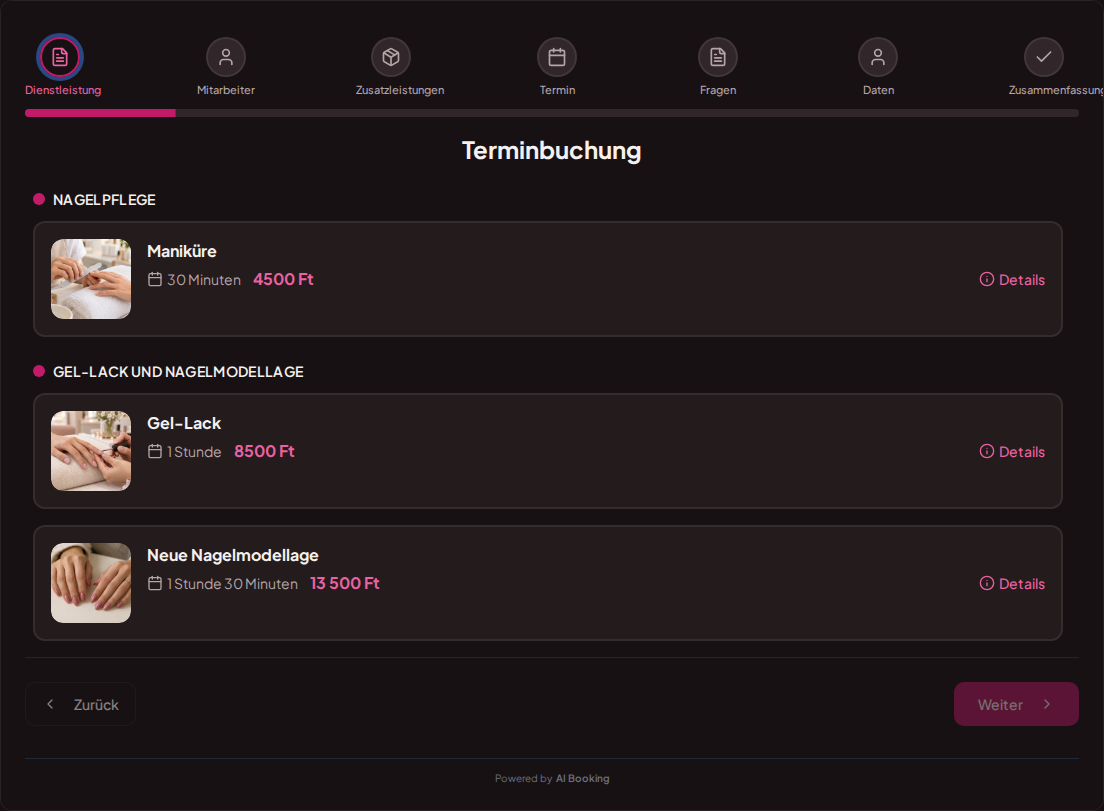Select the Daten step person icon

point(878,57)
